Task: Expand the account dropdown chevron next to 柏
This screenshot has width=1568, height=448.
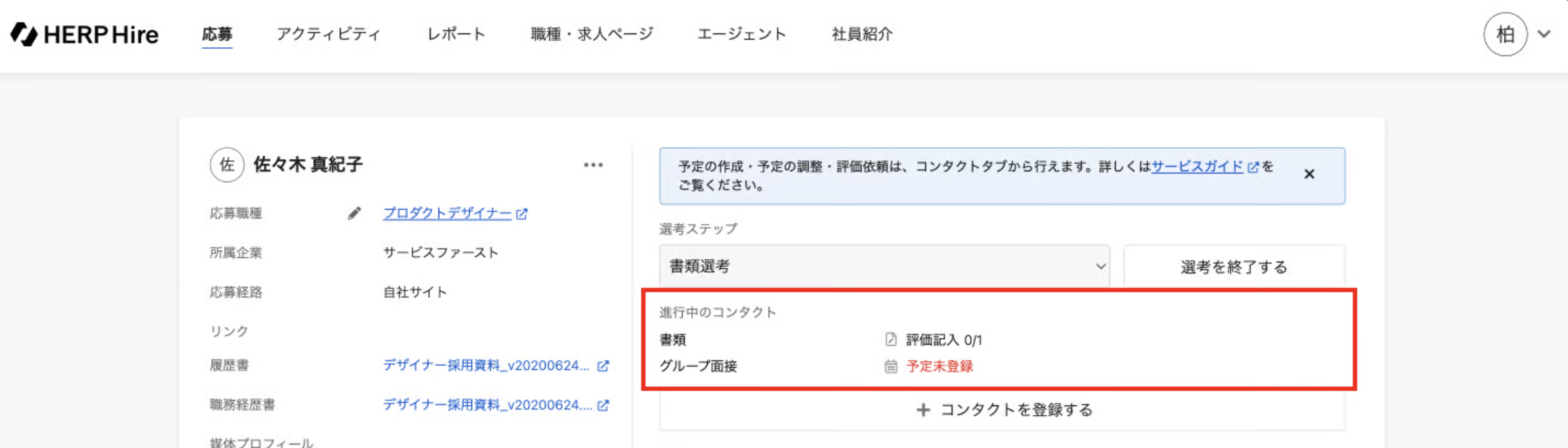Action: pos(1544,34)
